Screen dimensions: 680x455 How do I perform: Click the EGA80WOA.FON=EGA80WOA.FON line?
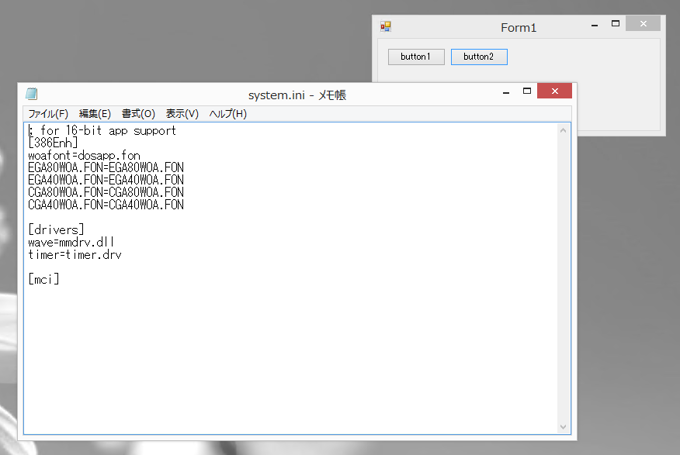106,167
